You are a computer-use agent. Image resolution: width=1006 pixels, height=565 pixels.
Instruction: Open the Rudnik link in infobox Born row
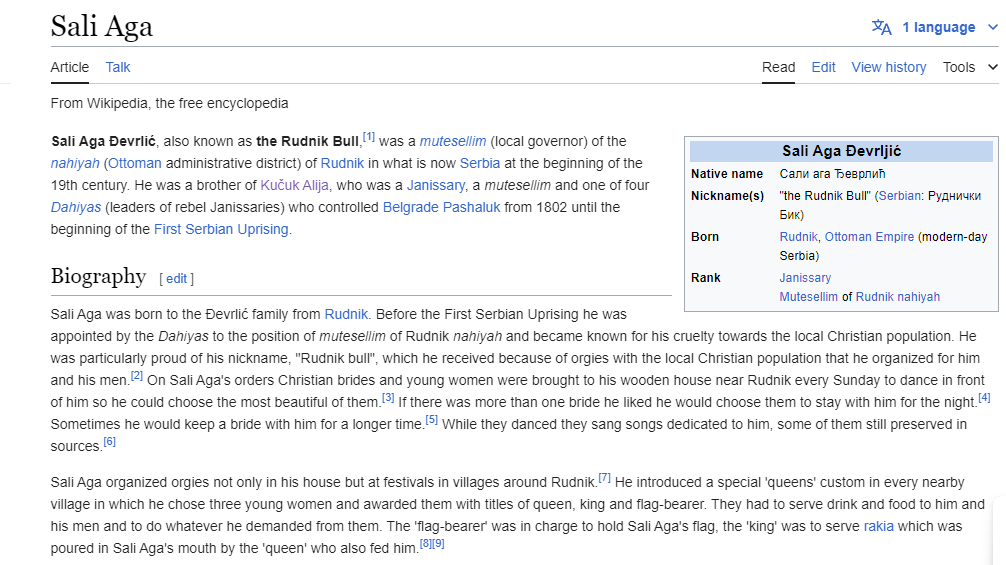[x=799, y=237]
